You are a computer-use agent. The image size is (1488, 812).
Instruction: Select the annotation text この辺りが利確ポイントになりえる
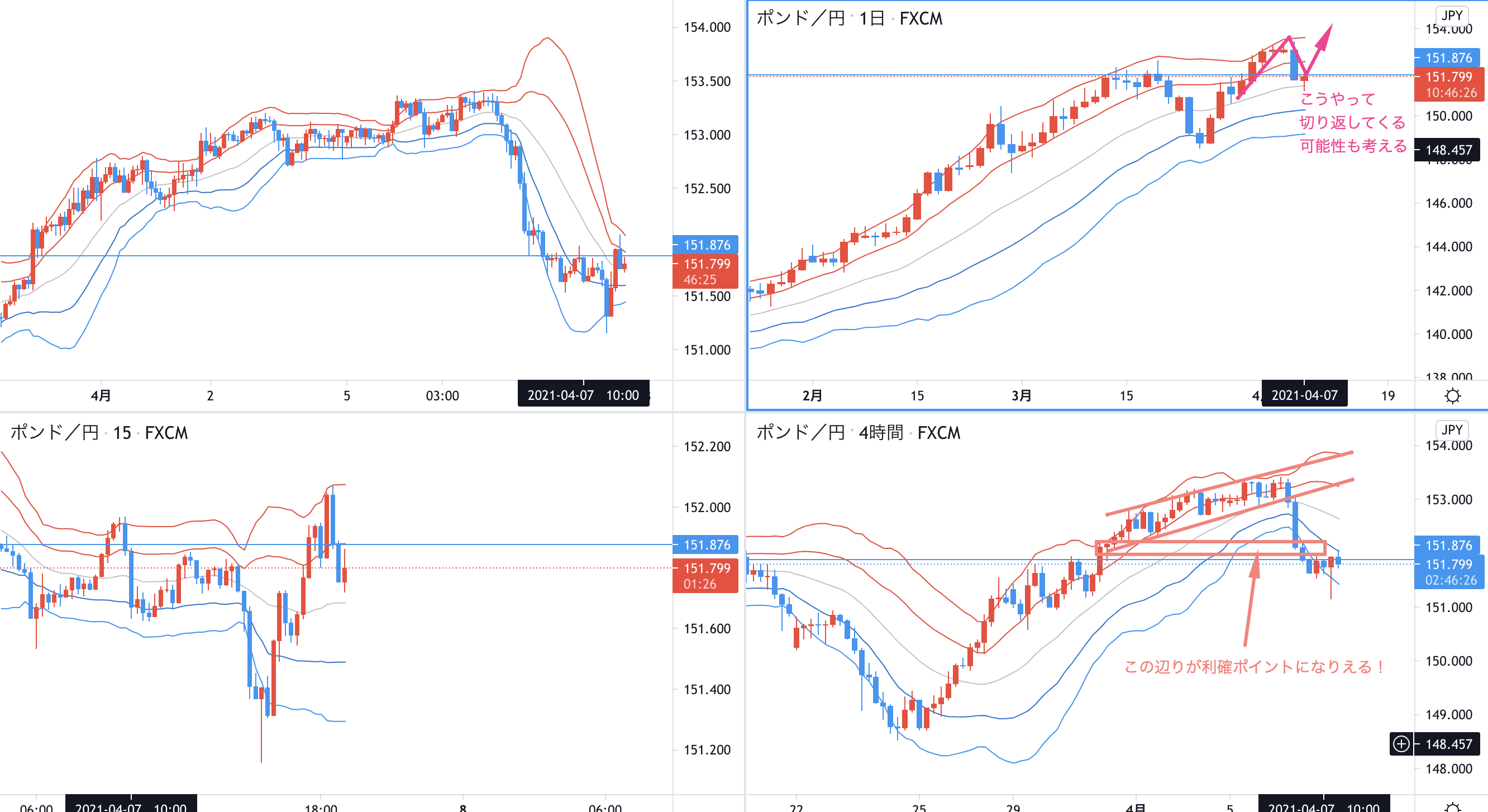1253,667
